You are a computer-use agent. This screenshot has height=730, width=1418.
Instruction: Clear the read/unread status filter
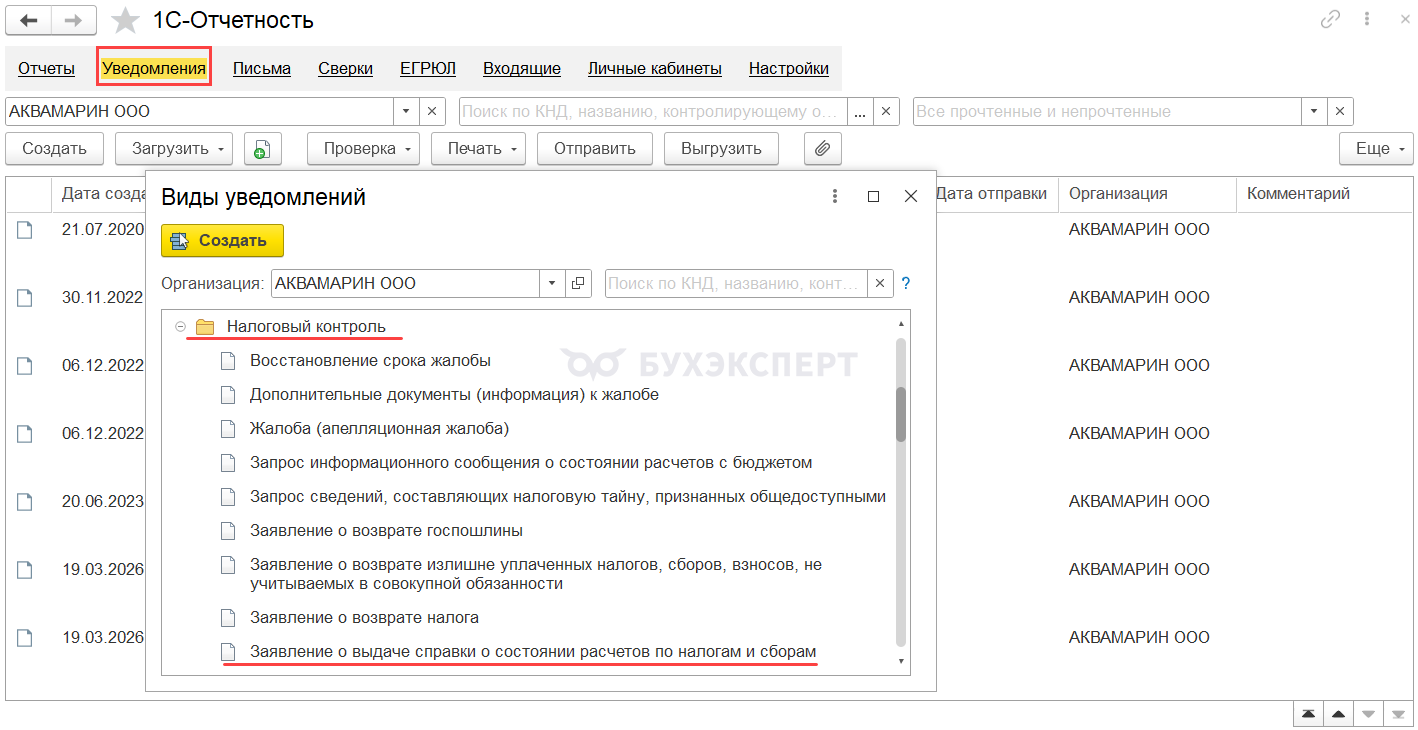point(1341,112)
